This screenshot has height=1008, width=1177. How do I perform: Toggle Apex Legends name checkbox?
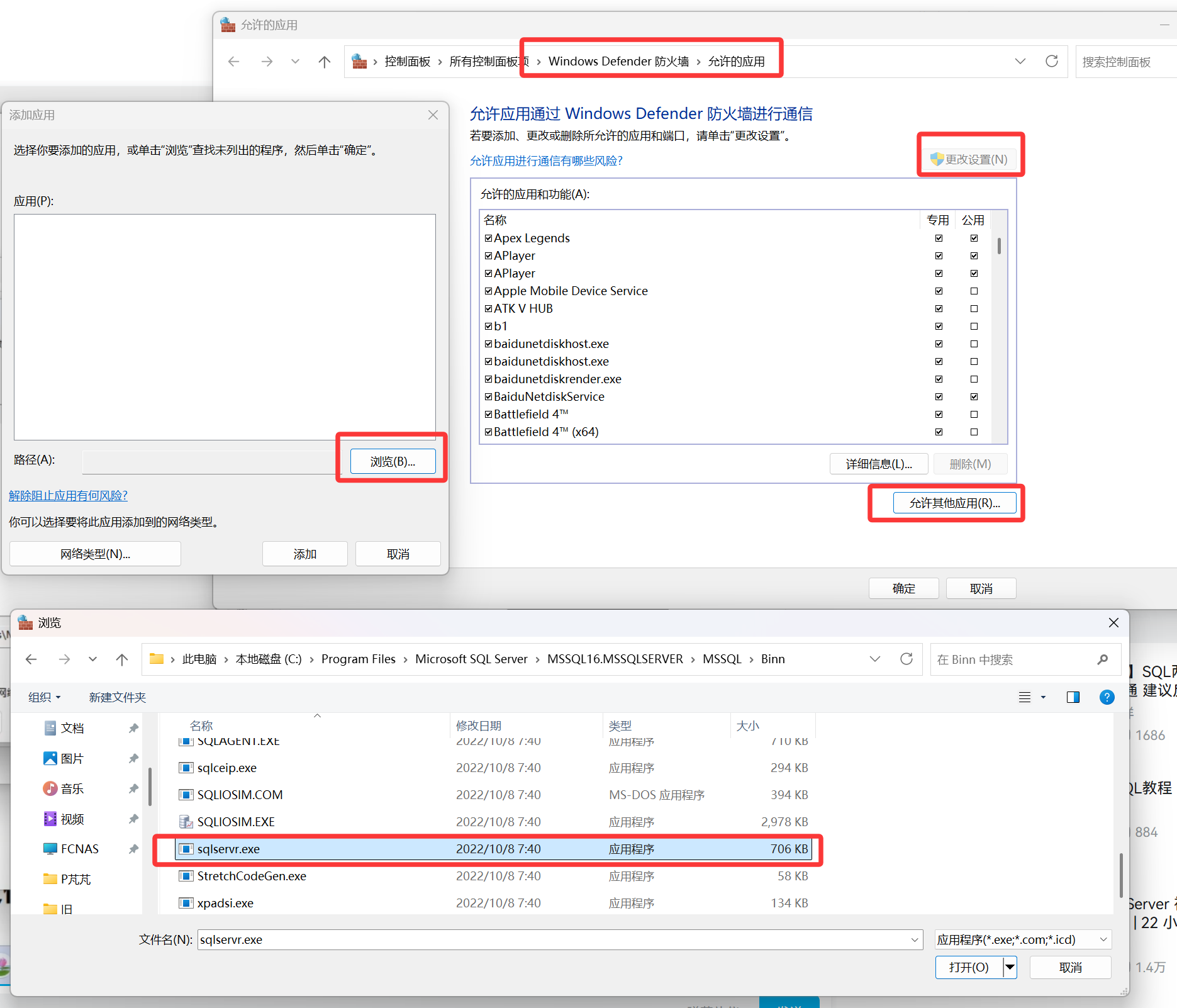[x=488, y=238]
